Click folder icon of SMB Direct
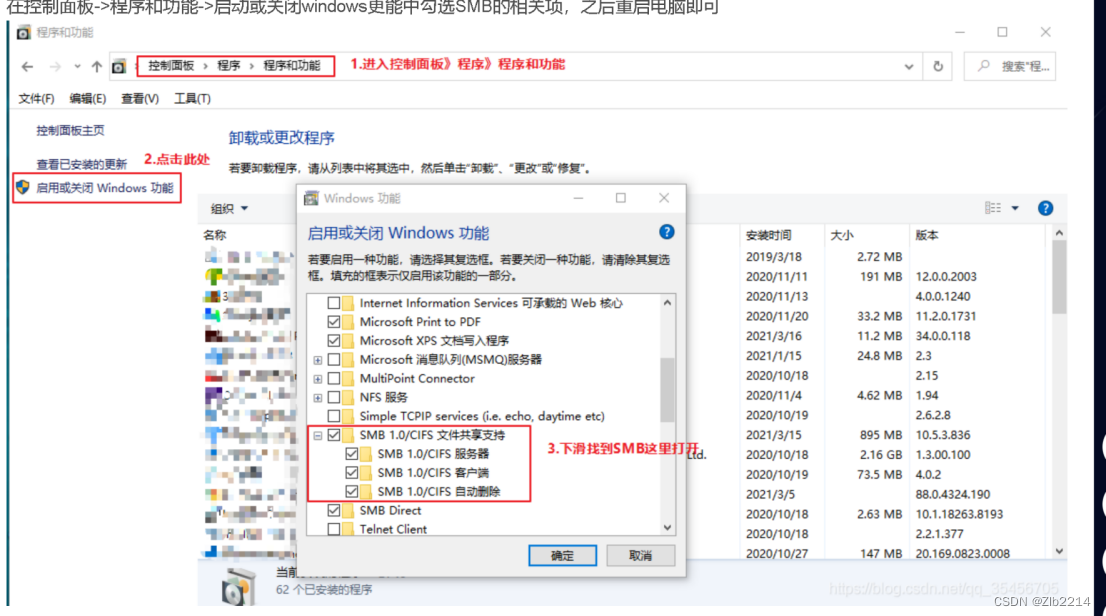The height and width of the screenshot is (616, 1106). pyautogui.click(x=348, y=510)
